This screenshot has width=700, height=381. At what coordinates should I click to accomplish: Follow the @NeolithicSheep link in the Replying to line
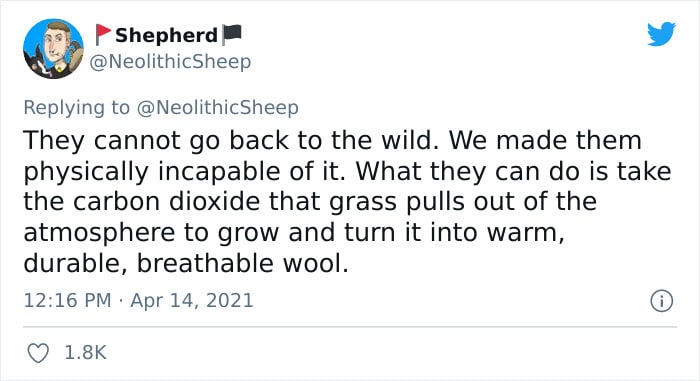tap(217, 108)
